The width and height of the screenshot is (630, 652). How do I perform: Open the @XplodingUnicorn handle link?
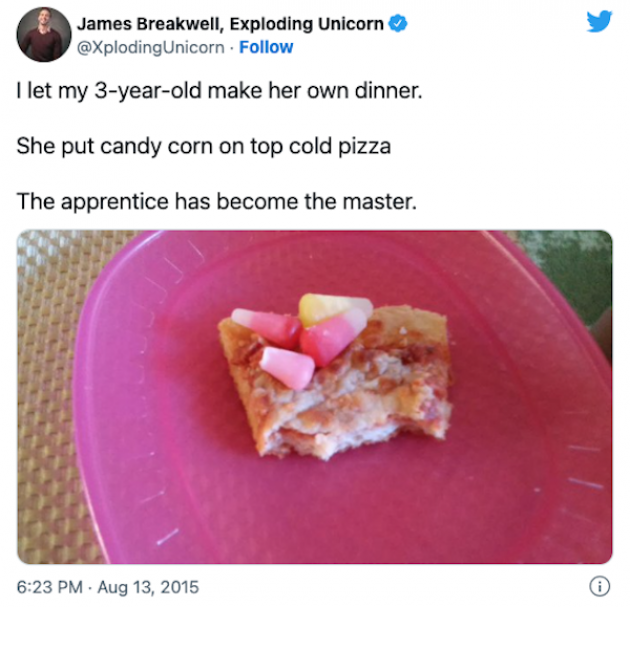151,47
